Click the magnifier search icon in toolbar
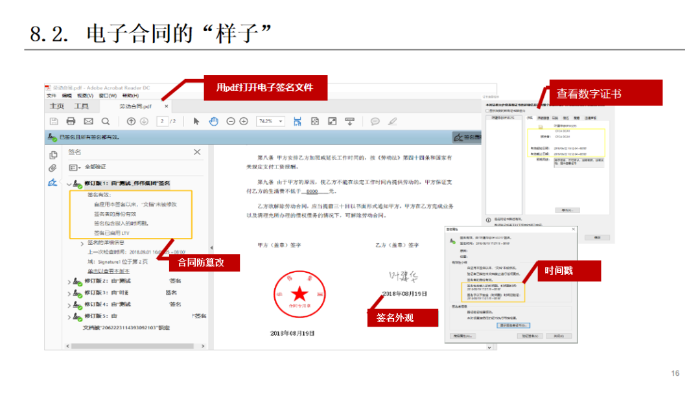 [105, 121]
